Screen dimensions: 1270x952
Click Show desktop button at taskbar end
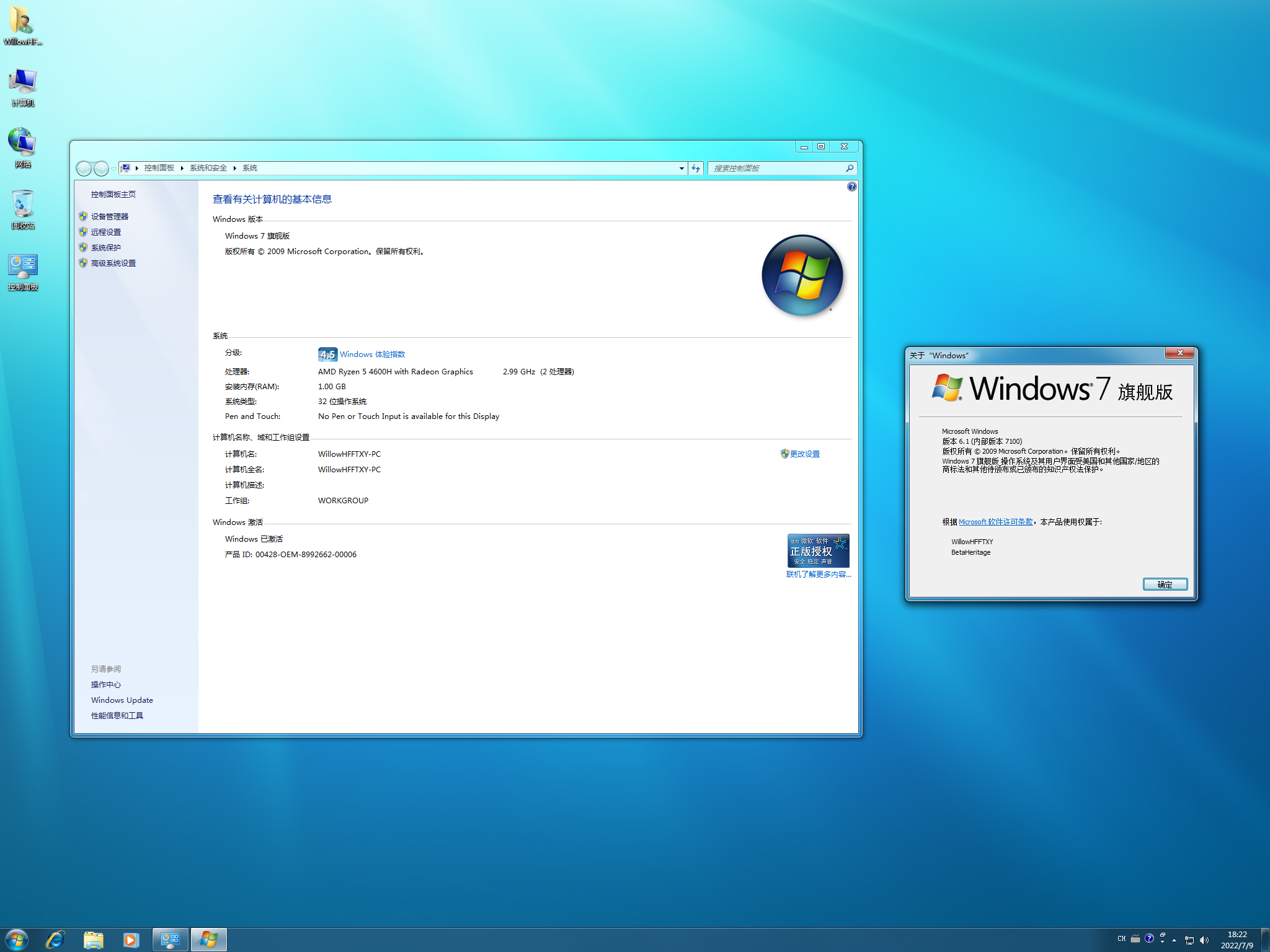tap(1265, 940)
